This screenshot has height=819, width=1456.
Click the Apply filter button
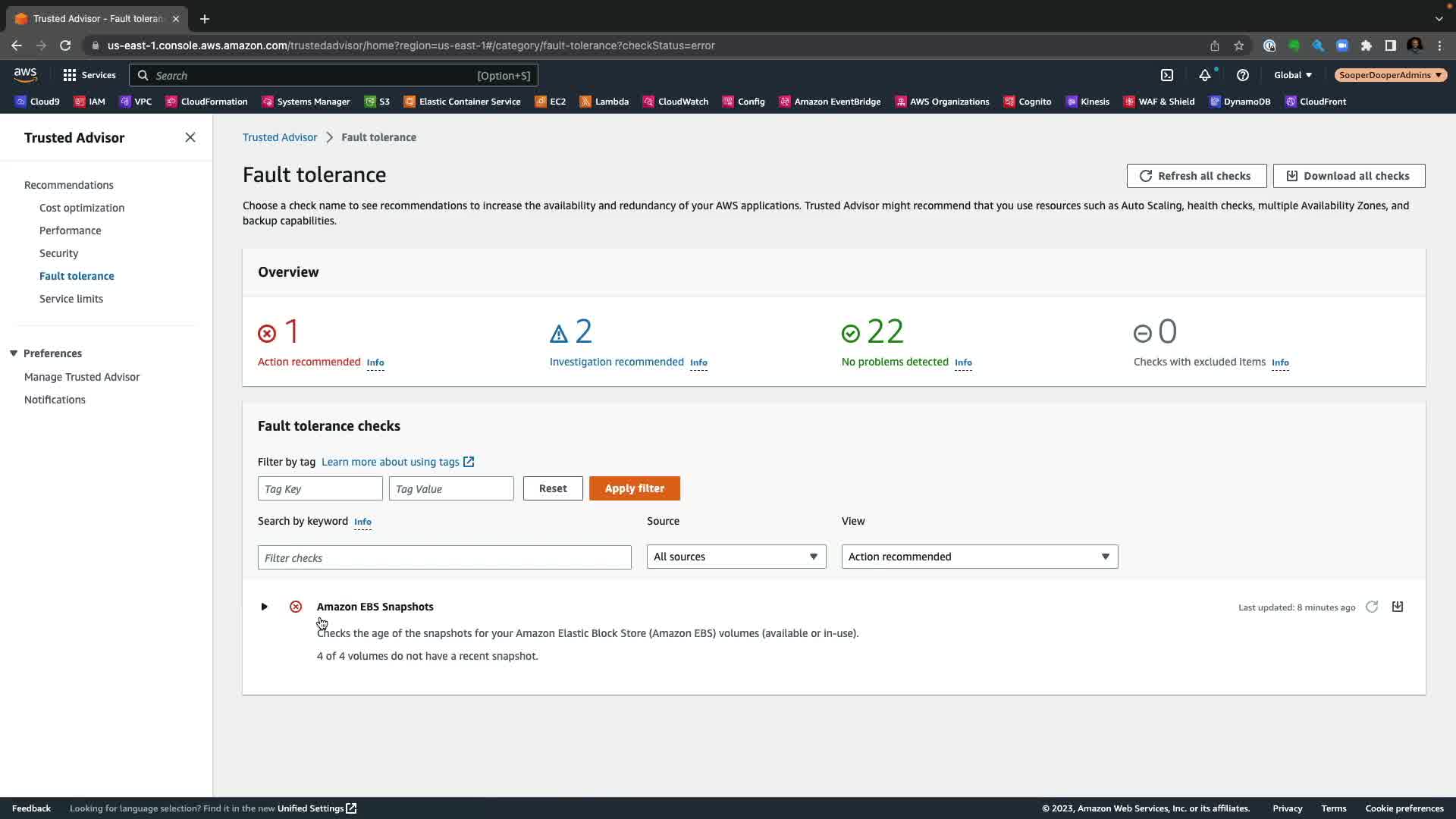[x=634, y=488]
